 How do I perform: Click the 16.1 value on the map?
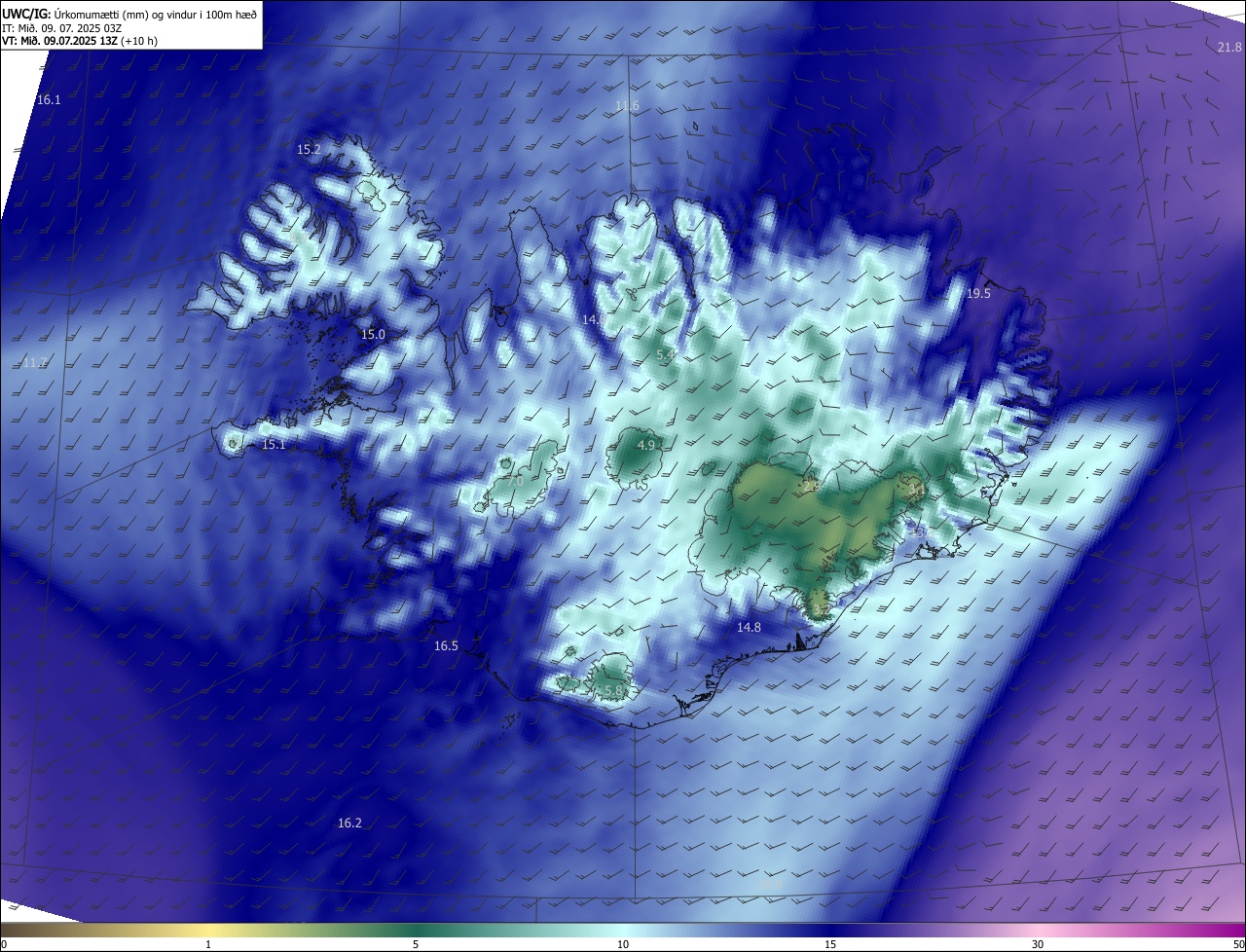tap(49, 100)
